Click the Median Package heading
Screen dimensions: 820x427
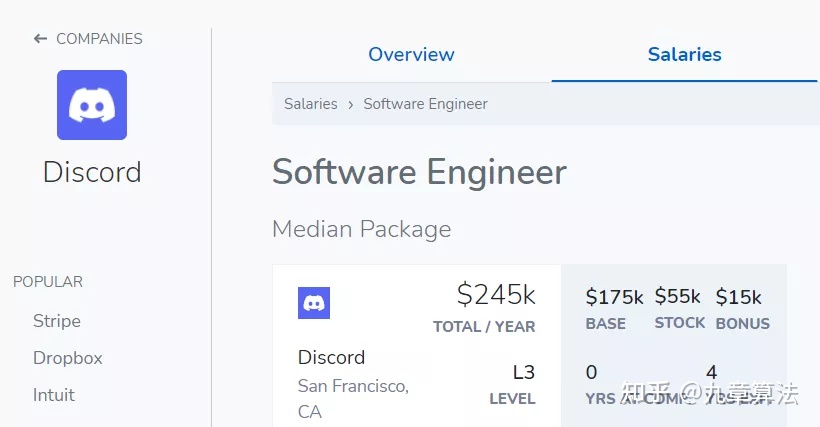[x=362, y=229]
